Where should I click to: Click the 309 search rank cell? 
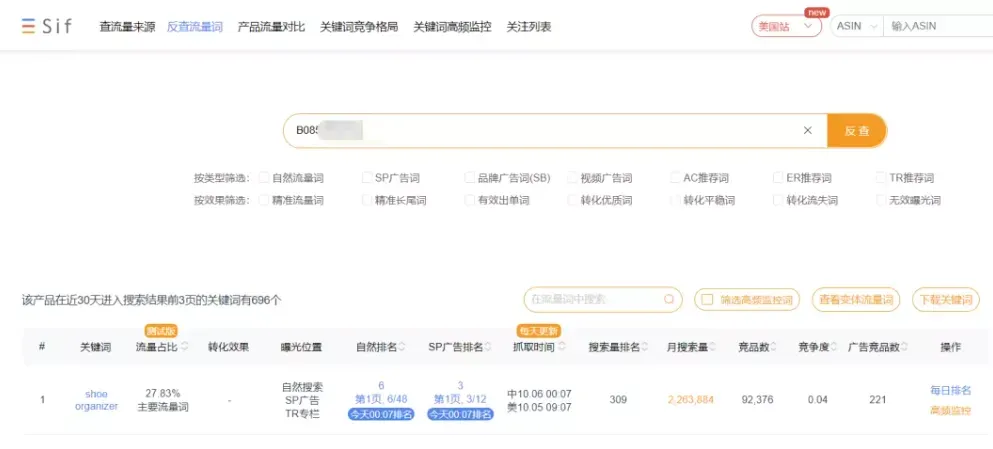[x=617, y=400]
